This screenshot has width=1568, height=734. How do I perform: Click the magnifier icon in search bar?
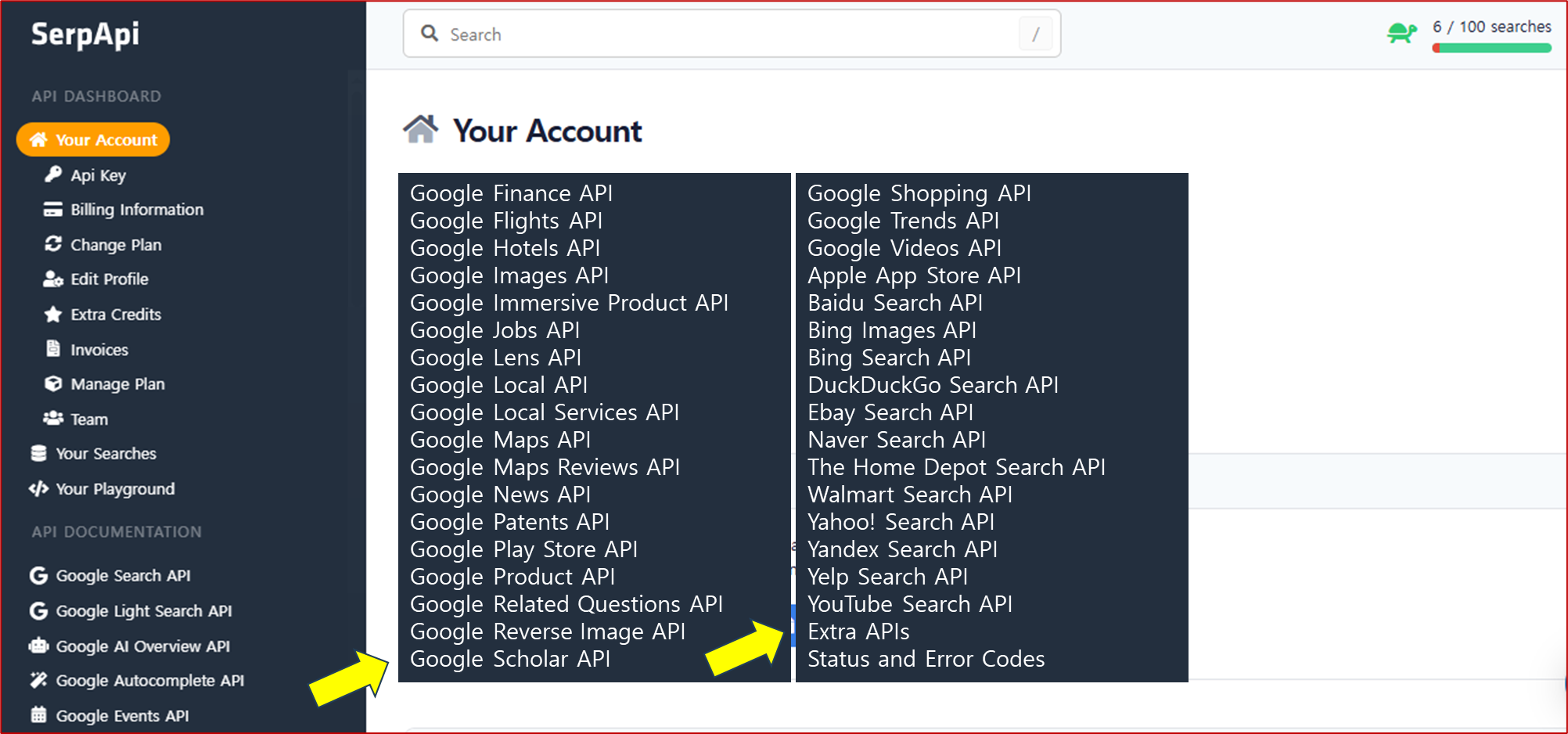tap(430, 34)
